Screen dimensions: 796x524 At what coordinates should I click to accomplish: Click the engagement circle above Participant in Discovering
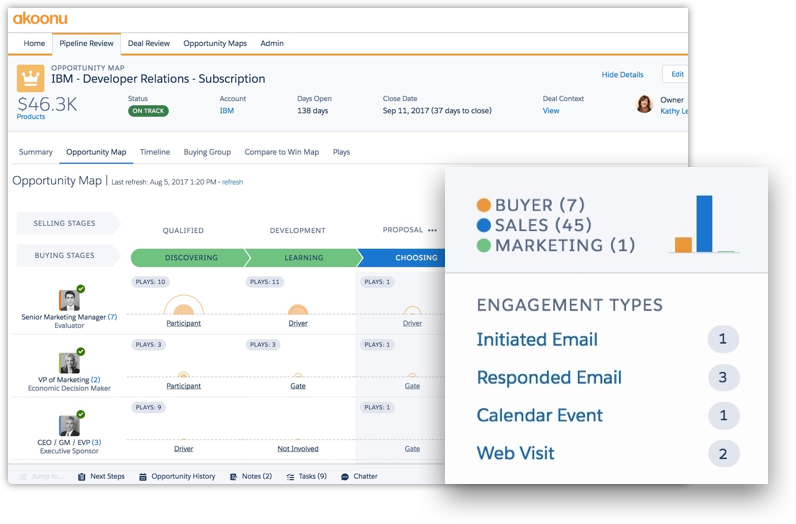pos(184,305)
